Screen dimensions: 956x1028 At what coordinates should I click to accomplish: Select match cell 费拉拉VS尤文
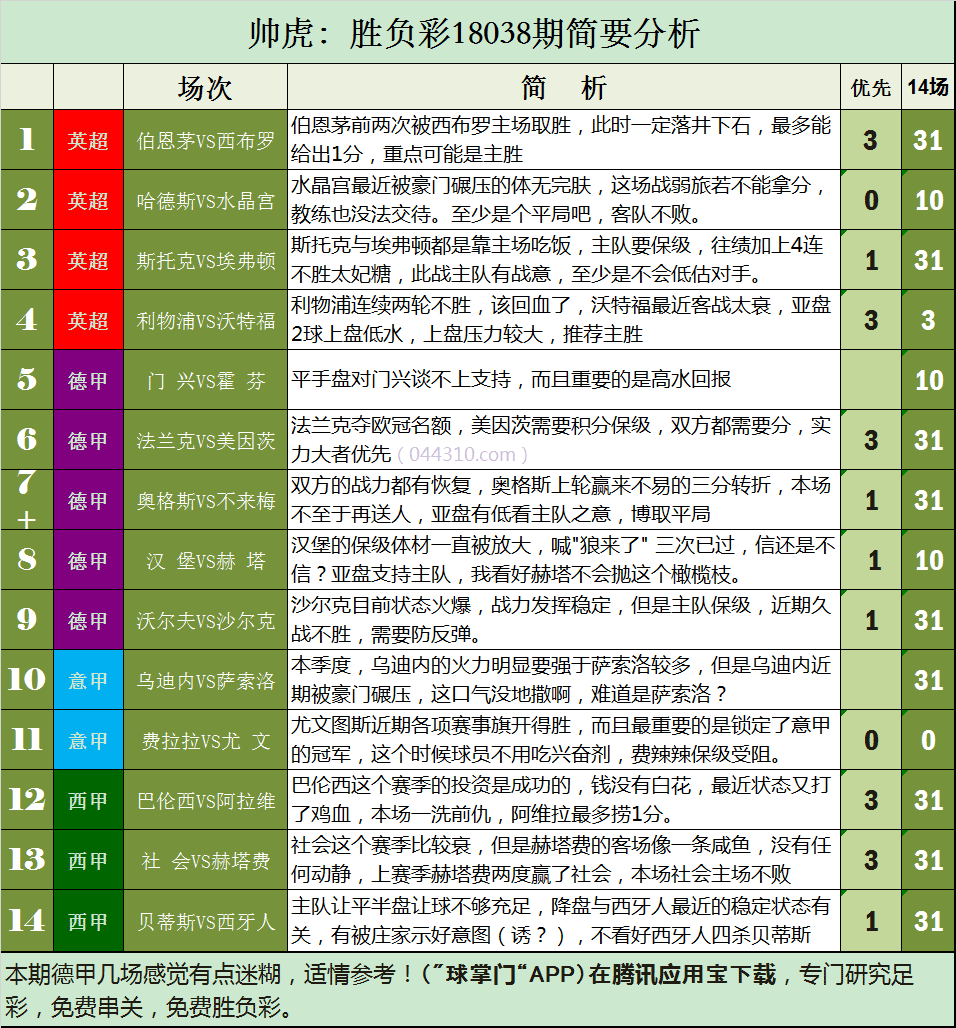pos(205,740)
